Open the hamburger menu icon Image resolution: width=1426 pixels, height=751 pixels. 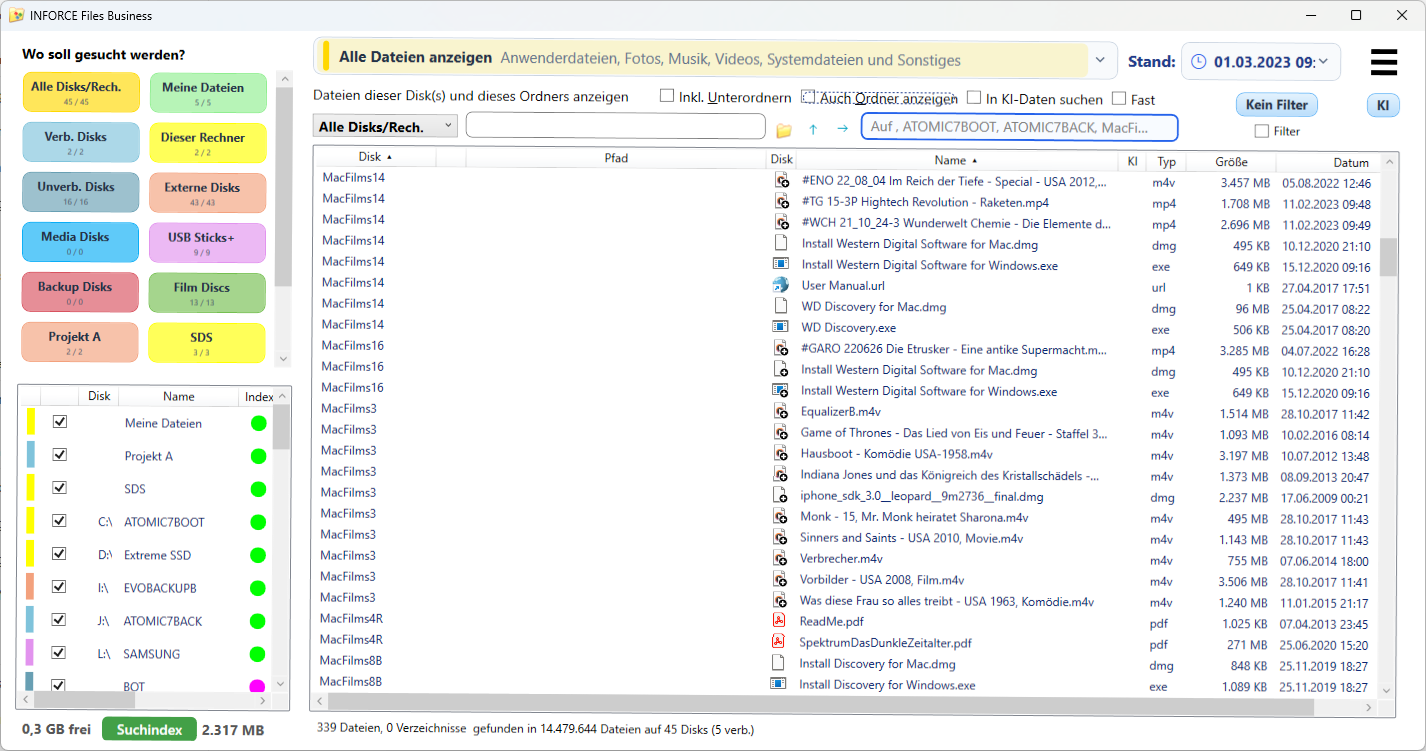1383,62
